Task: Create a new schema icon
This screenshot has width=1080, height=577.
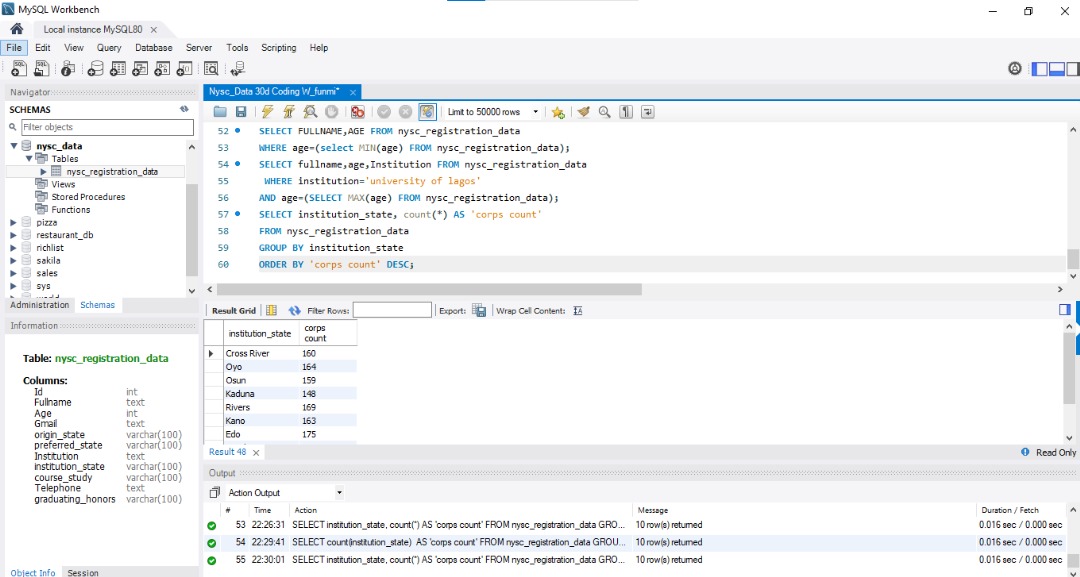Action: coord(95,68)
